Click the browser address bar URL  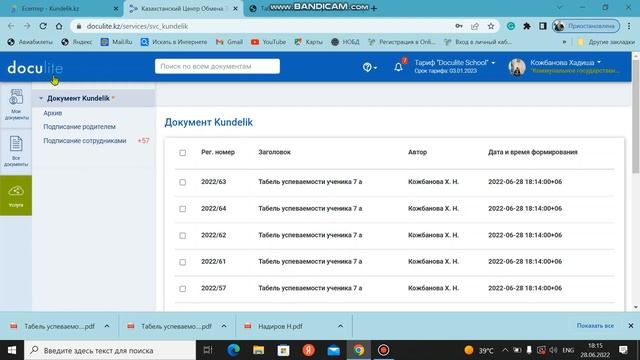[137, 26]
